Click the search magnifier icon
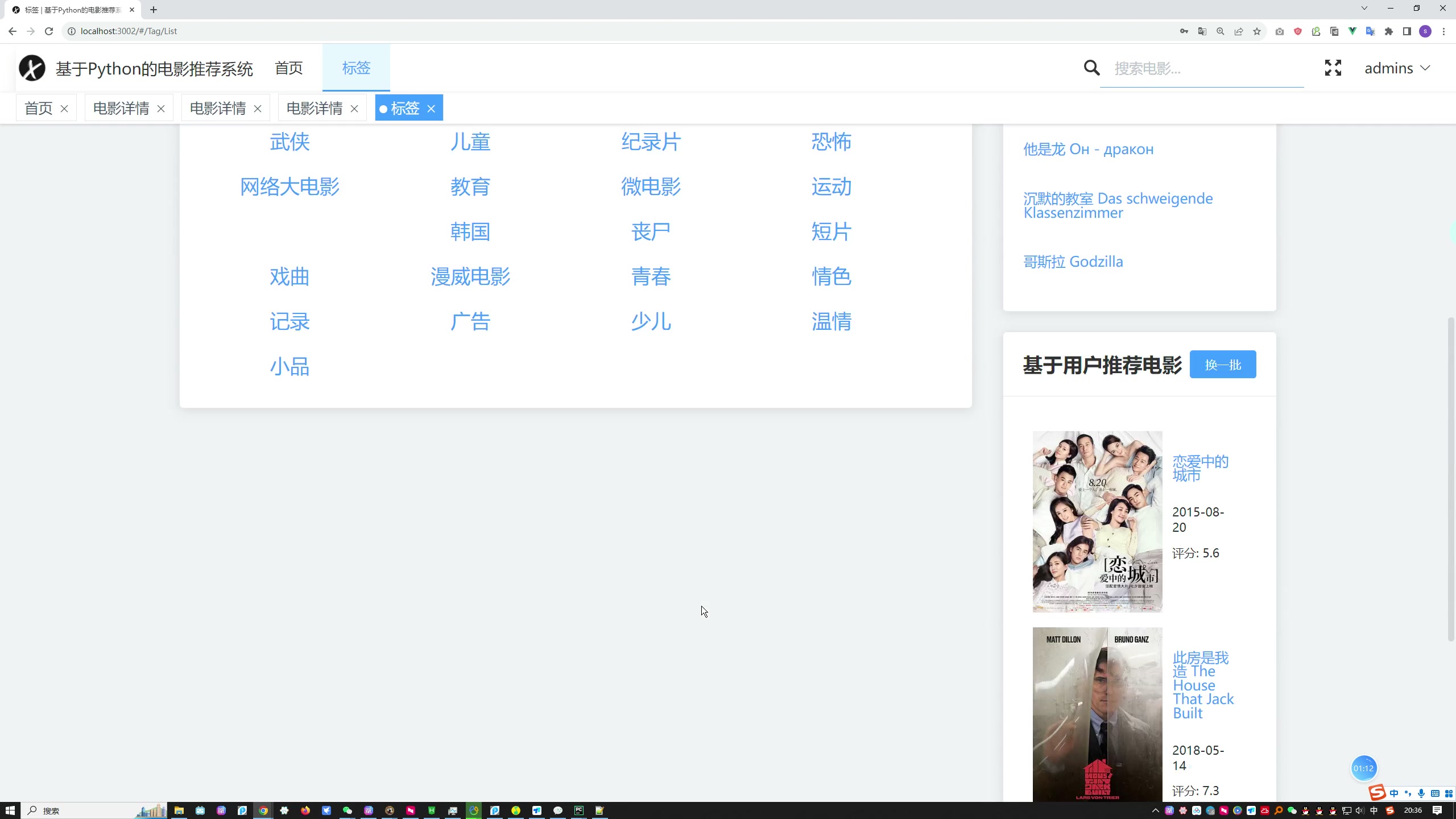This screenshot has height=819, width=1456. click(x=1091, y=68)
